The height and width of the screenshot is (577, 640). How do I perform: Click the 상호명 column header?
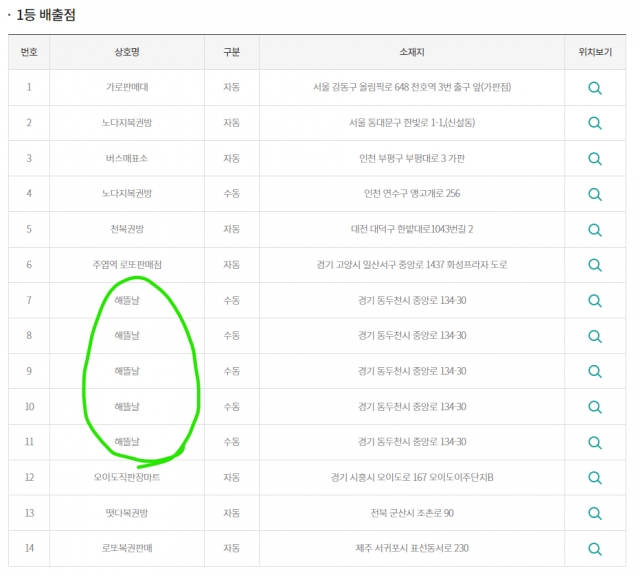point(127,52)
